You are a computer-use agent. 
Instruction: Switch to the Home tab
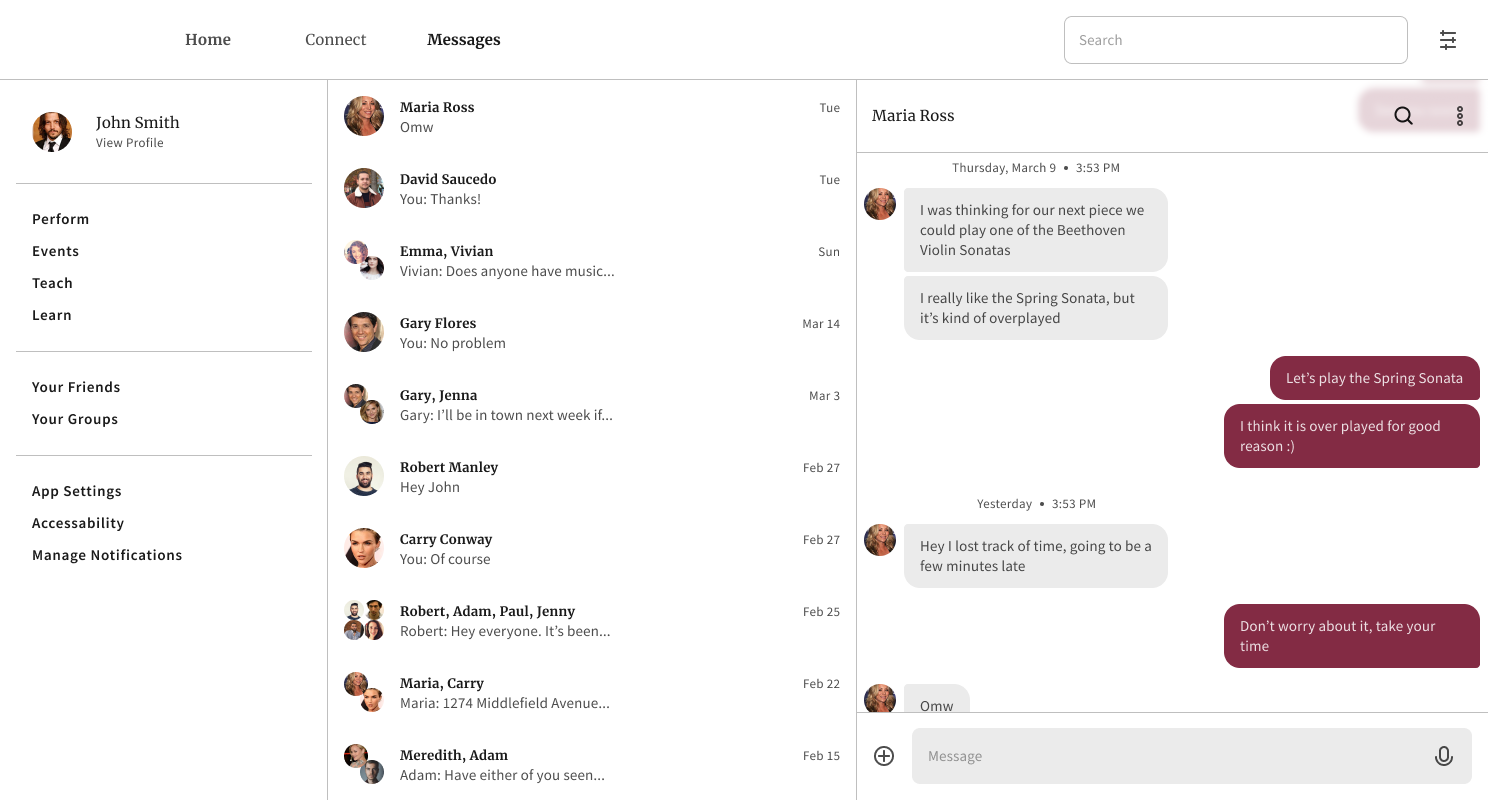(208, 40)
